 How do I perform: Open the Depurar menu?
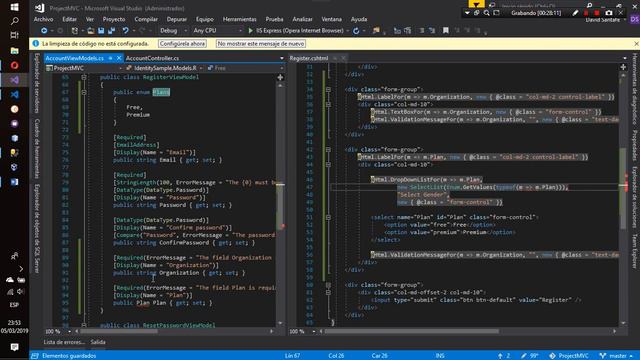coord(177,19)
